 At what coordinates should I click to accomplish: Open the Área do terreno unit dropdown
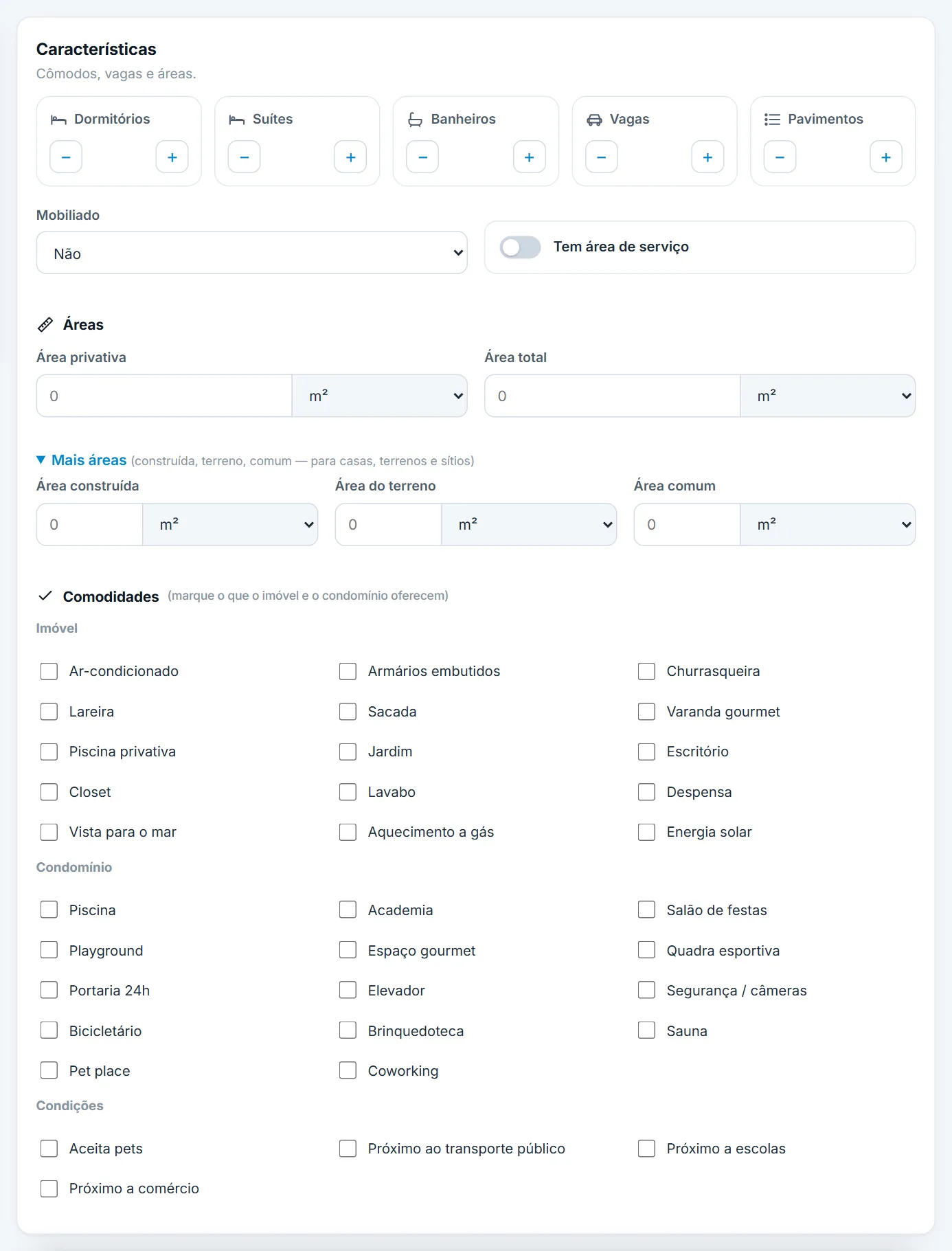529,525
